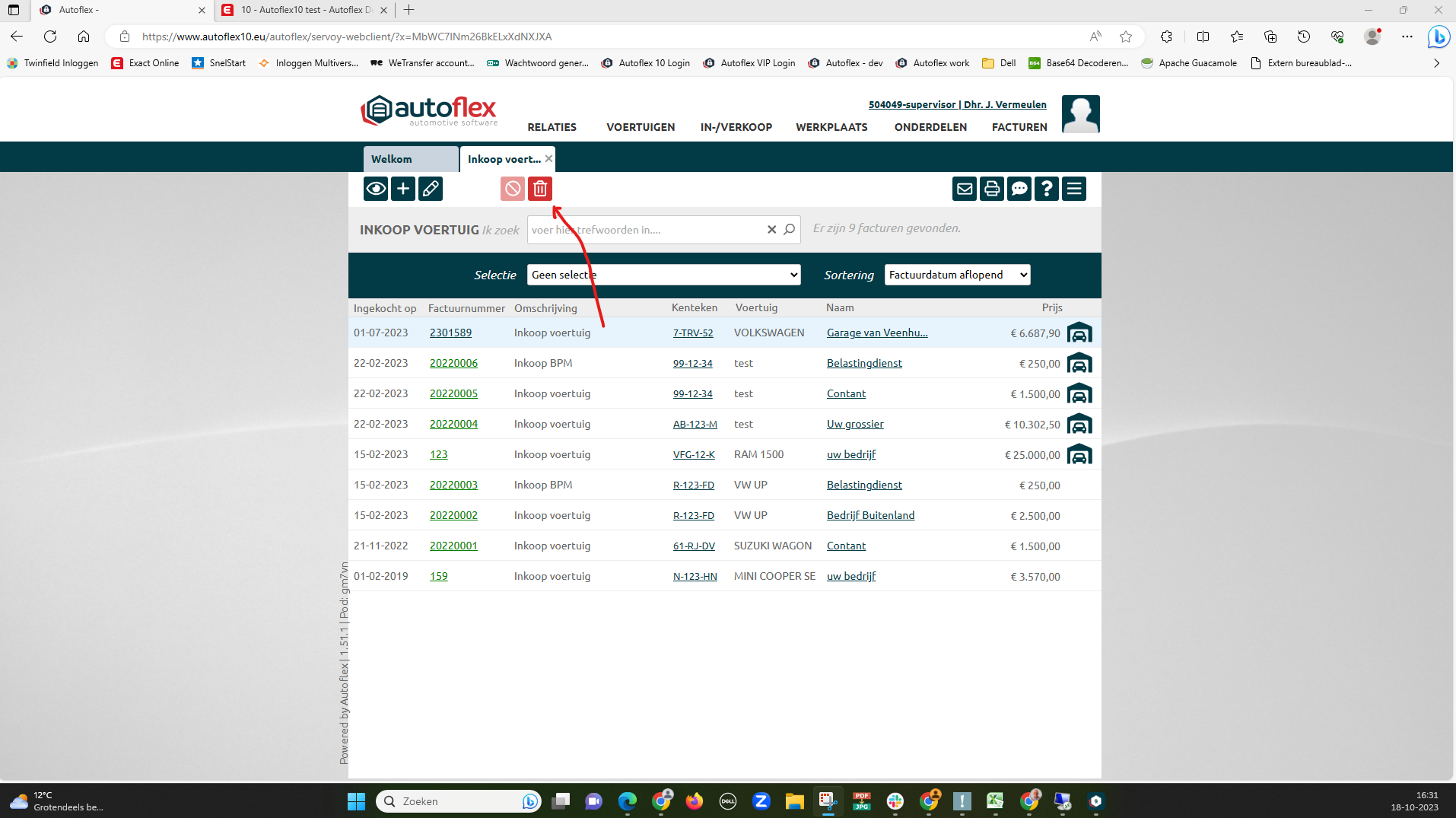Click the search keywords input field
The width and height of the screenshot is (1456, 818).
point(645,230)
